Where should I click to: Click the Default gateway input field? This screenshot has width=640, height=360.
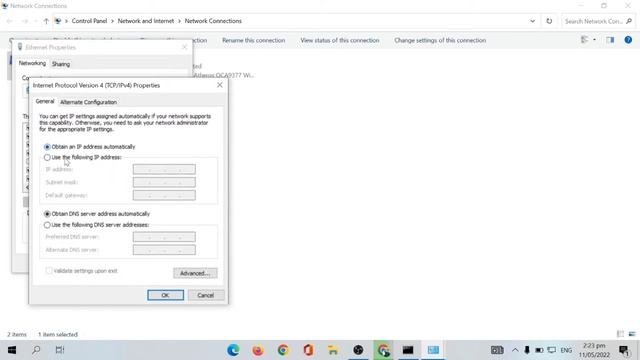(x=164, y=195)
